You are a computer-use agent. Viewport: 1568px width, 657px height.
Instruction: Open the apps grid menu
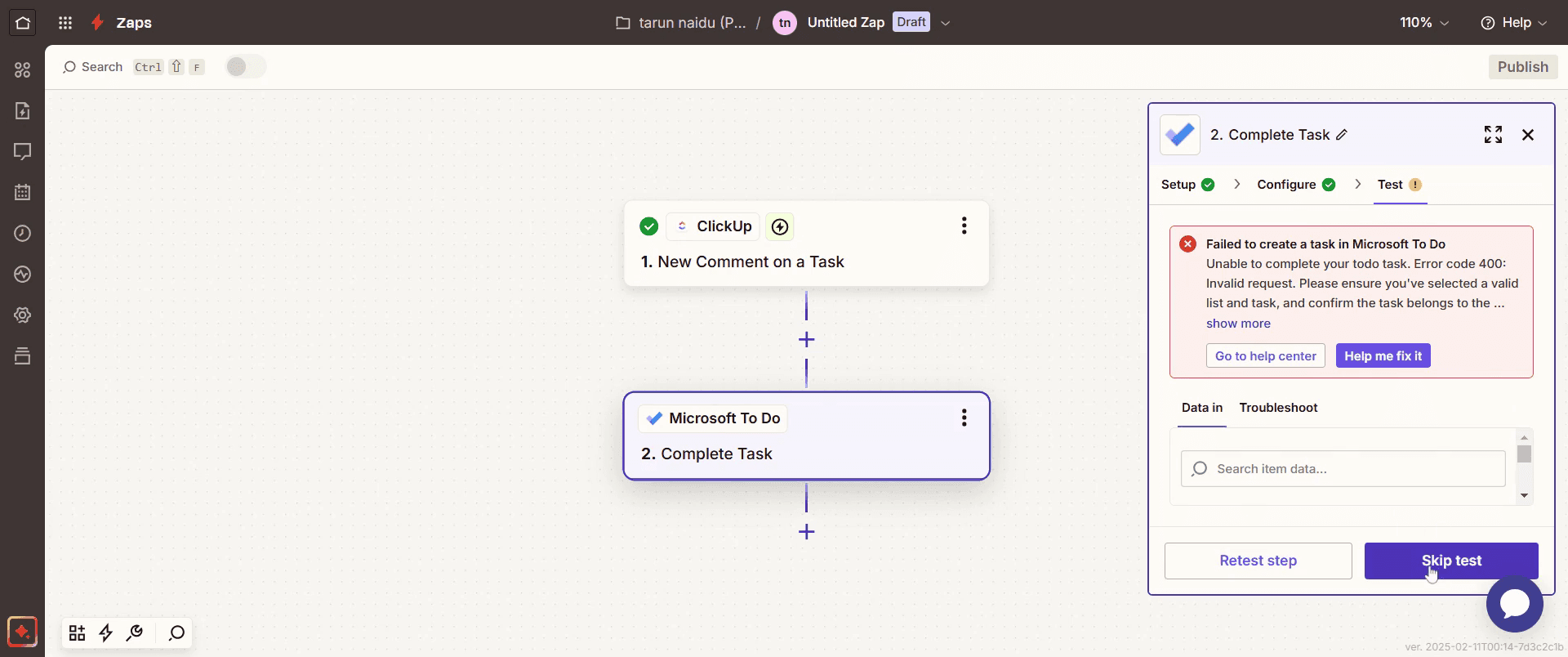(65, 23)
